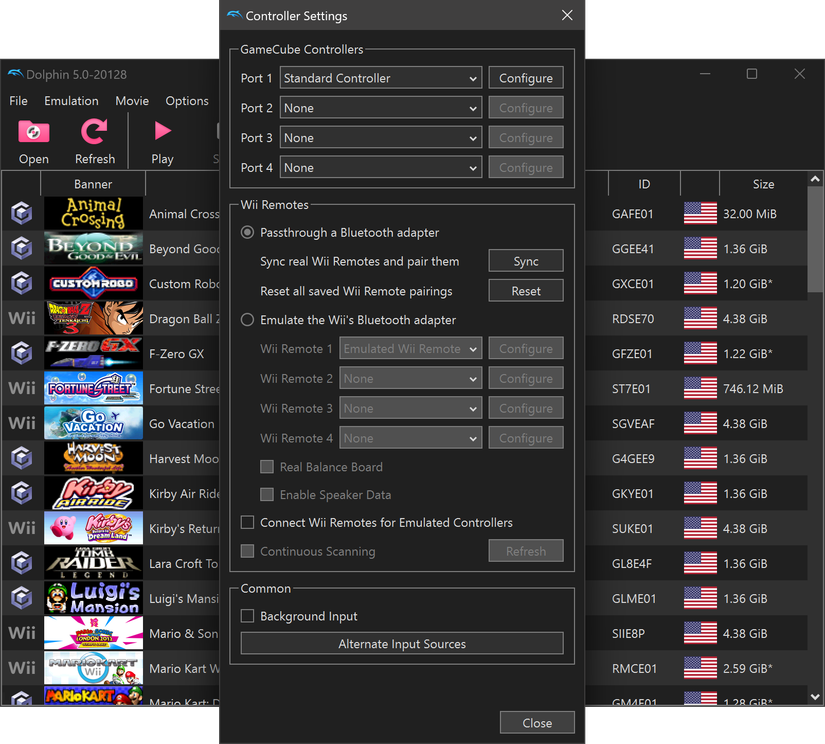The height and width of the screenshot is (744, 825).
Task: Open Port 2 controller dropdown
Action: click(381, 108)
